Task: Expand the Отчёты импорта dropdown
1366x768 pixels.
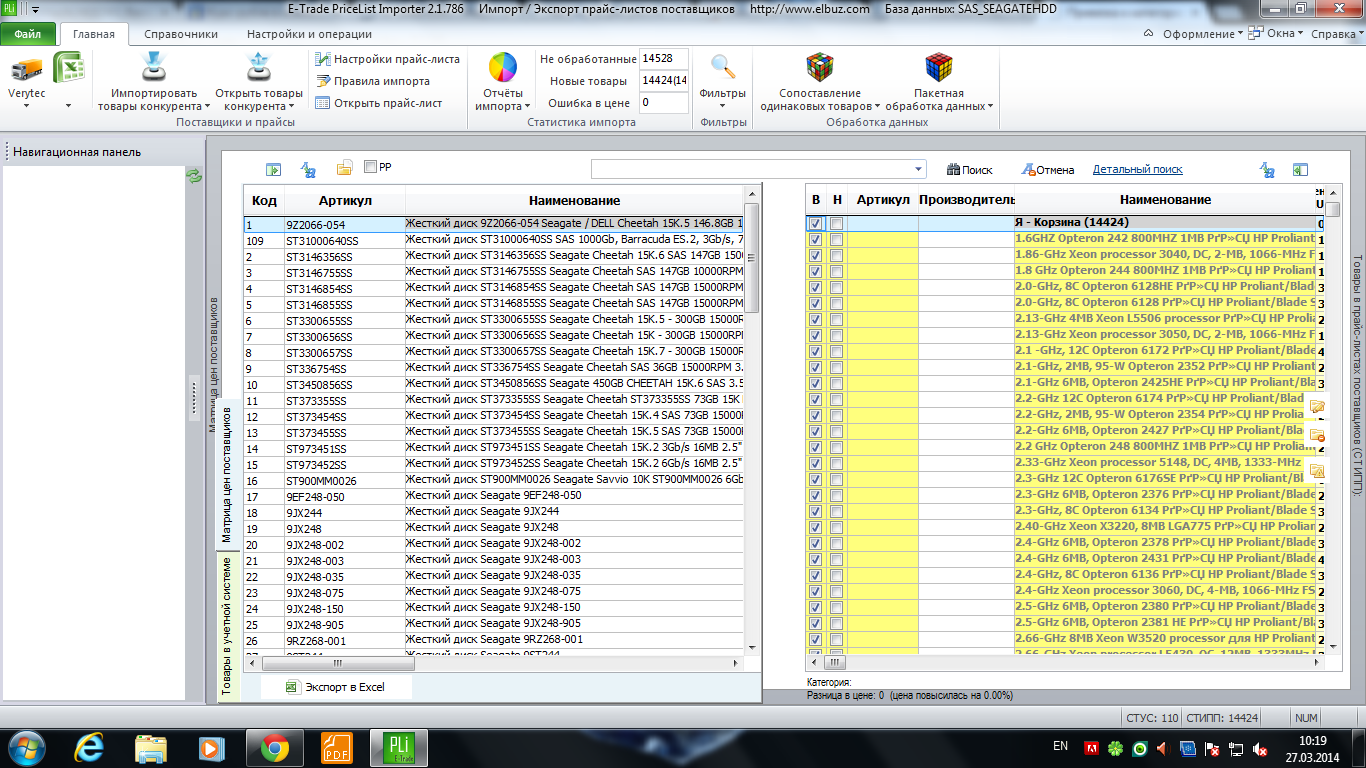Action: [527, 107]
